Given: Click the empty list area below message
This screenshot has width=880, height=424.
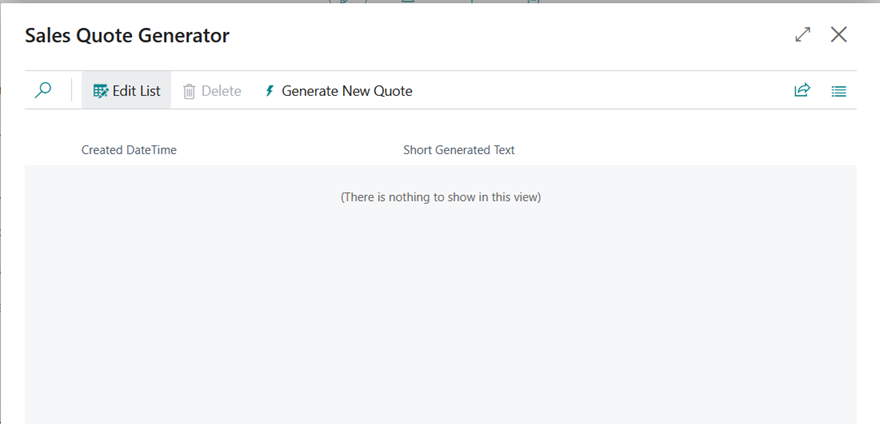Looking at the screenshot, I should click(x=440, y=320).
